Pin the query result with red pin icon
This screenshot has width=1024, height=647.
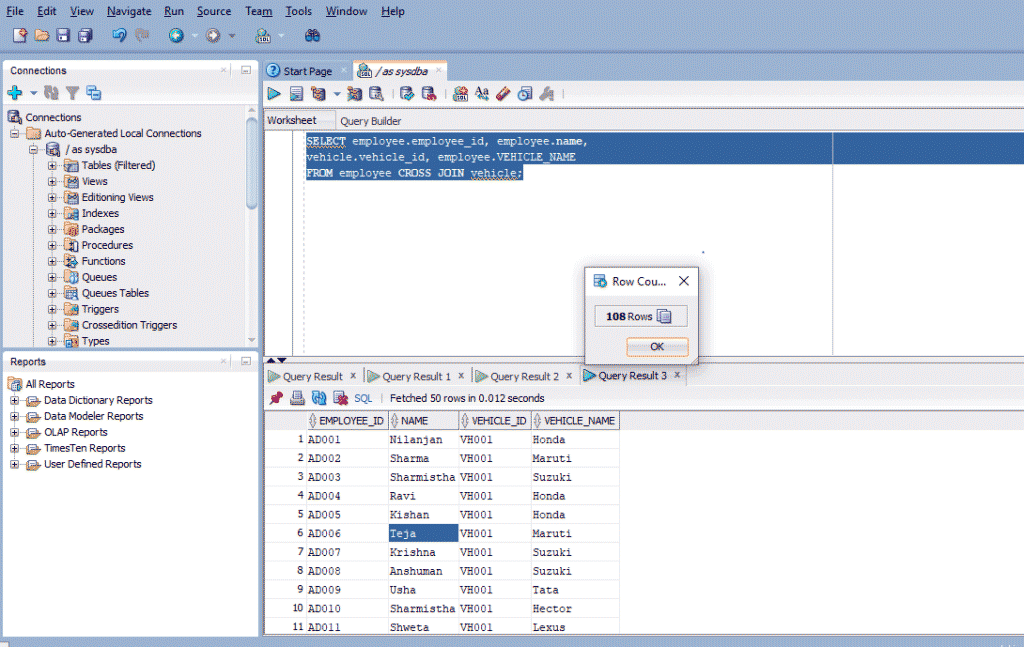(x=276, y=398)
